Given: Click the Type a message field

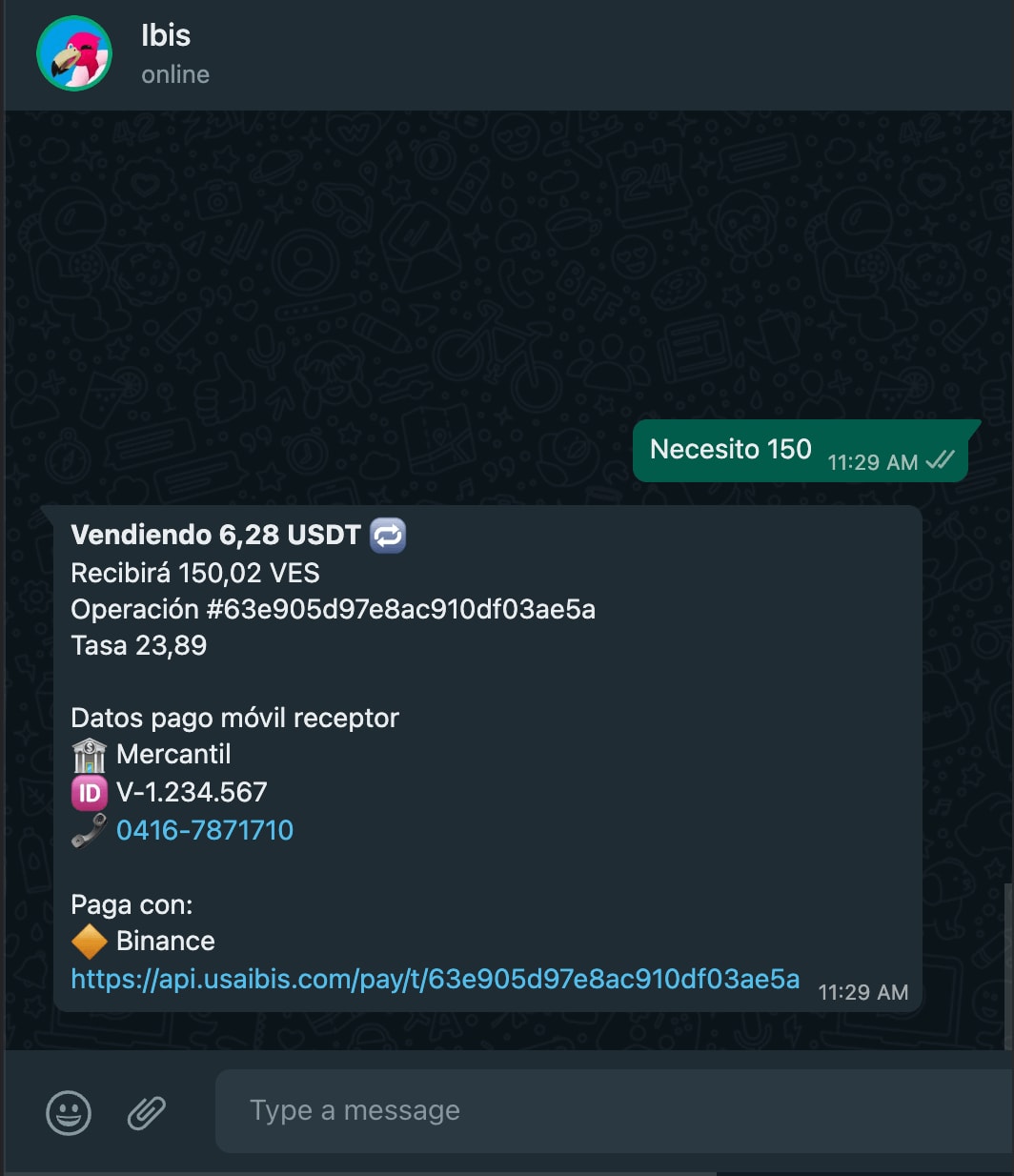Looking at the screenshot, I should 615,1111.
